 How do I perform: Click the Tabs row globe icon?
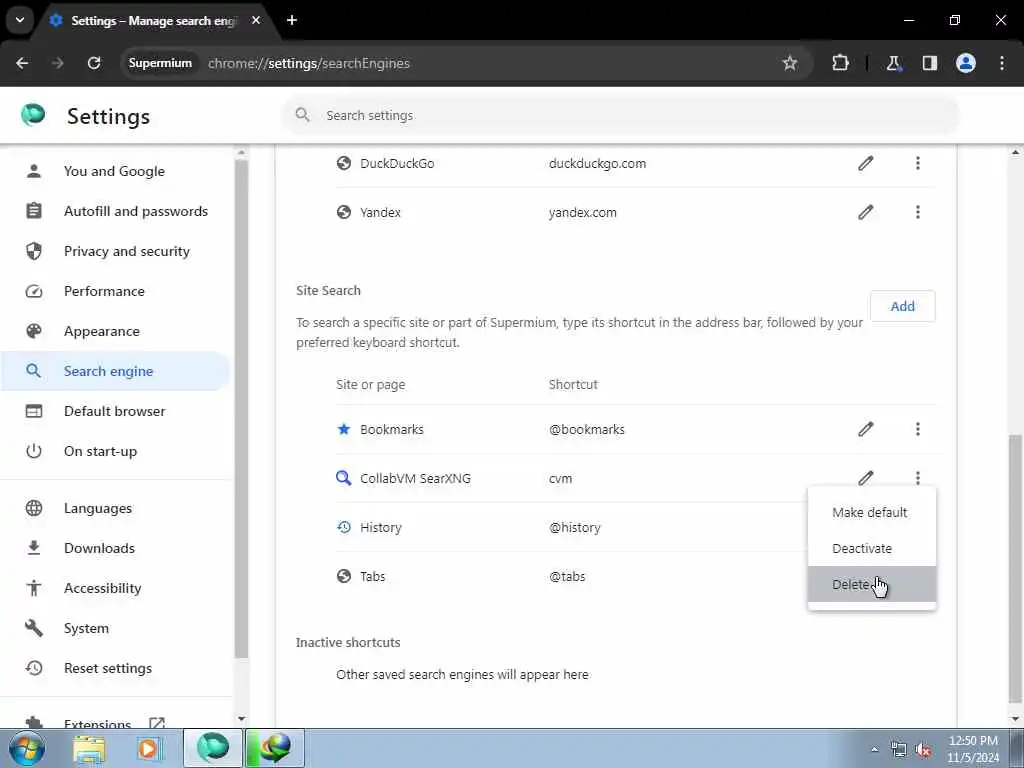click(344, 576)
